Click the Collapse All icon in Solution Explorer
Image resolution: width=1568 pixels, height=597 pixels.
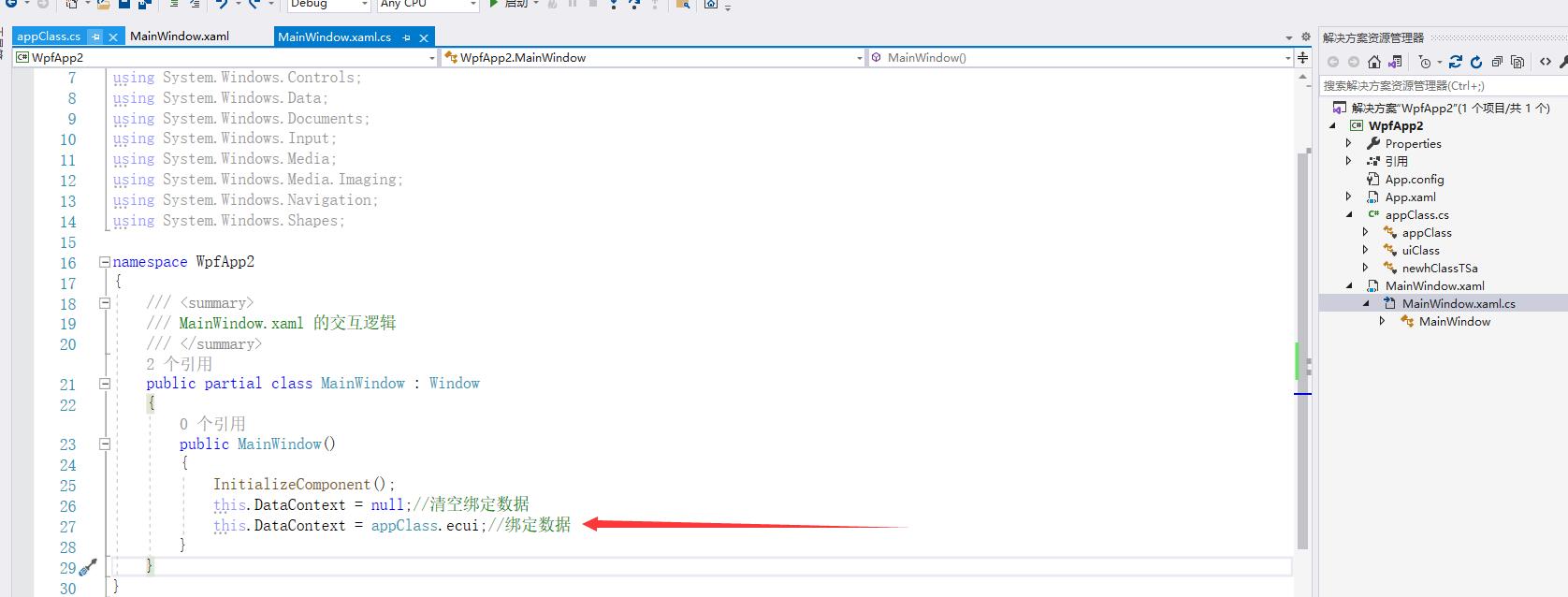point(1497,62)
